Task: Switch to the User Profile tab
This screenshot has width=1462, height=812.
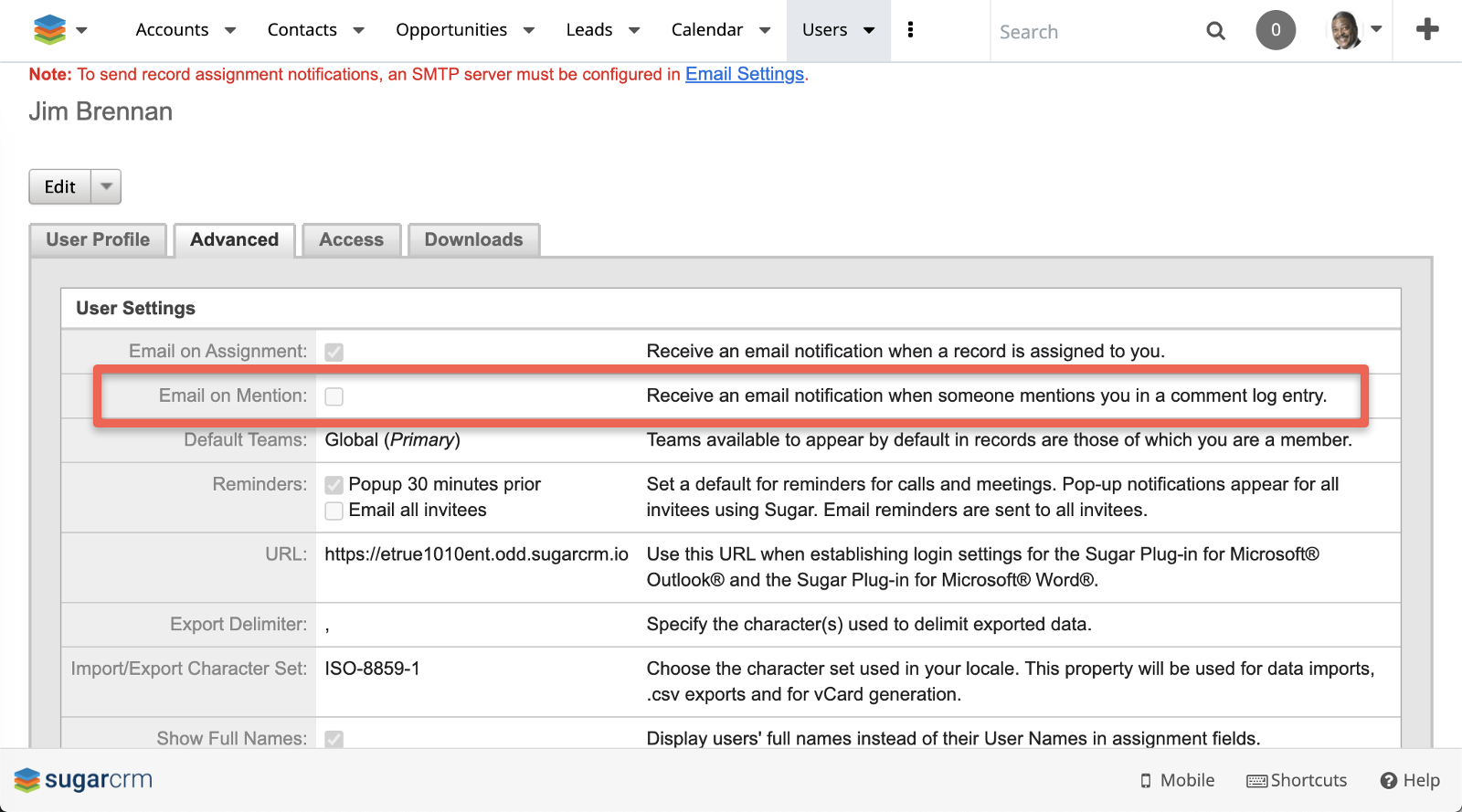Action: pyautogui.click(x=98, y=240)
